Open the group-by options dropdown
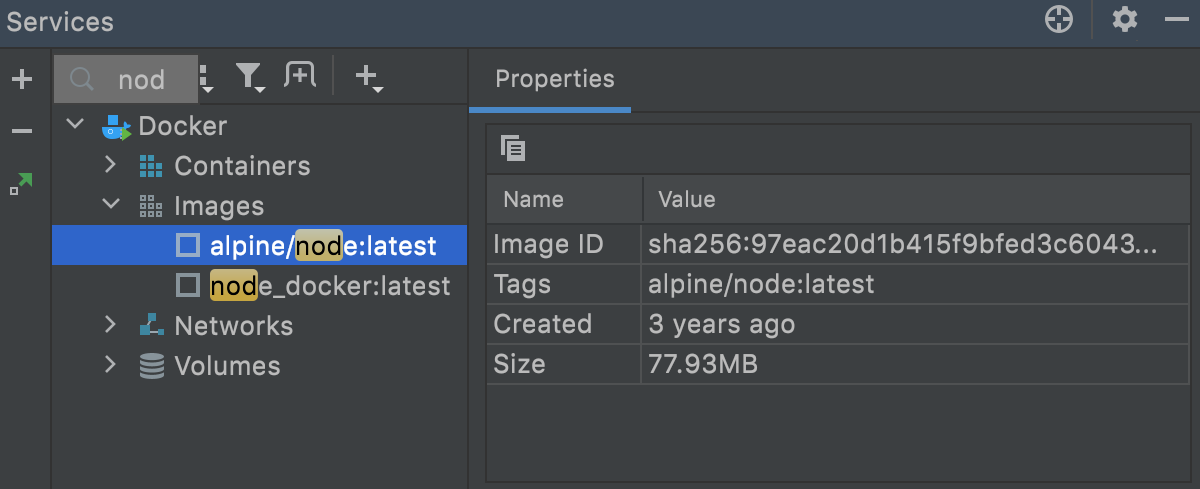This screenshot has height=489, width=1200. (207, 79)
